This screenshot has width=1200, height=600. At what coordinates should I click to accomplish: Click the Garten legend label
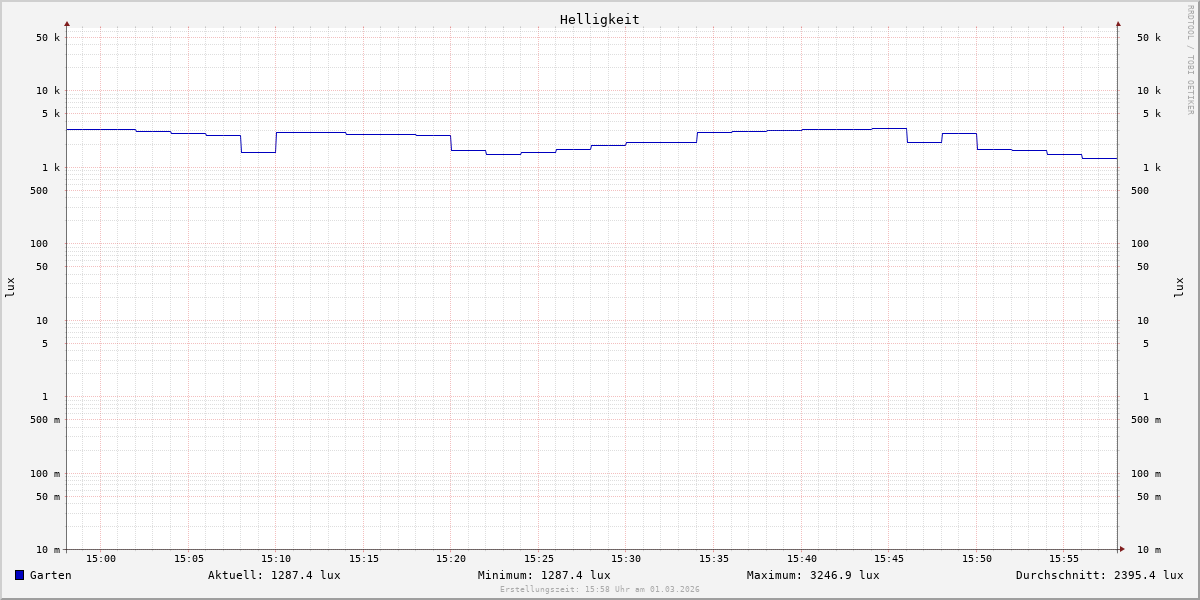point(50,575)
